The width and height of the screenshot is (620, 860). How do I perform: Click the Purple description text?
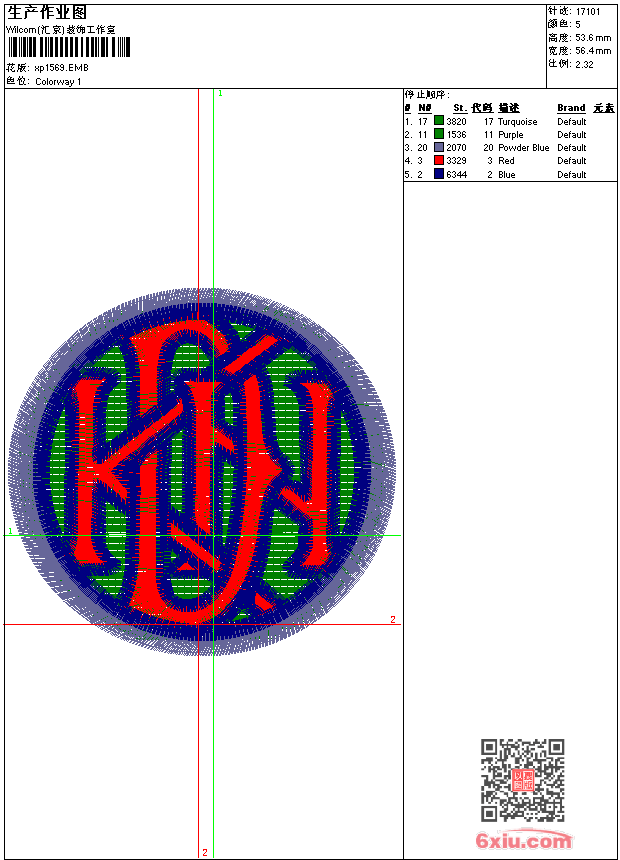(510, 135)
